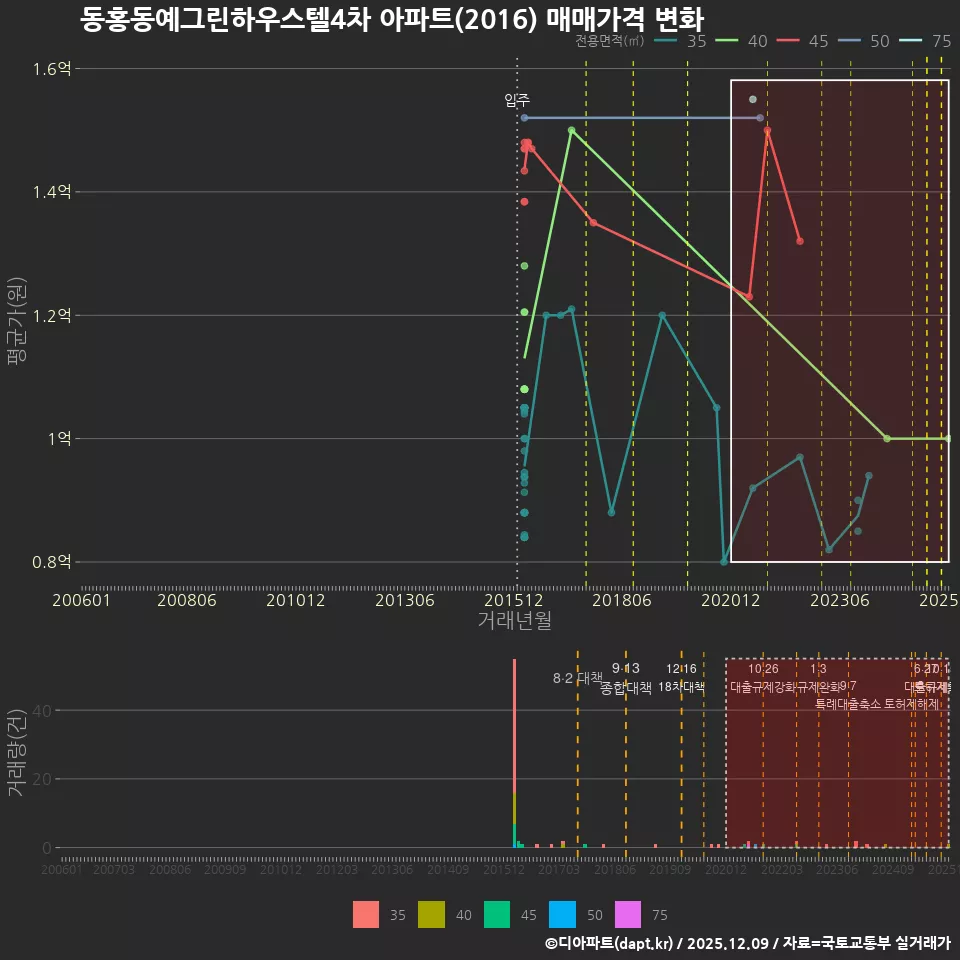This screenshot has height=960, width=960.
Task: Select the red 45㎡ line icon in legend
Action: point(787,42)
